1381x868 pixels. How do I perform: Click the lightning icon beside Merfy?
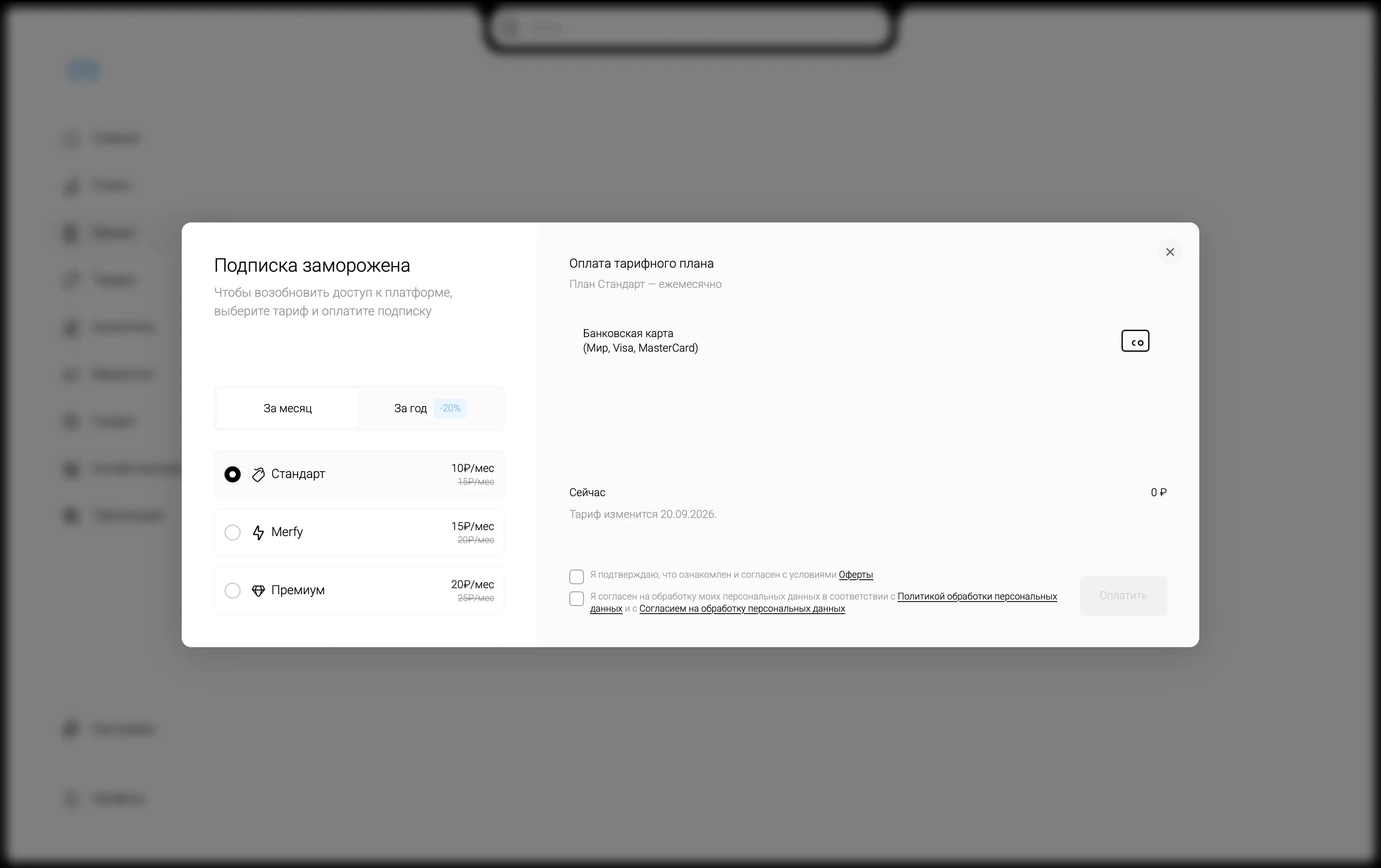click(258, 533)
